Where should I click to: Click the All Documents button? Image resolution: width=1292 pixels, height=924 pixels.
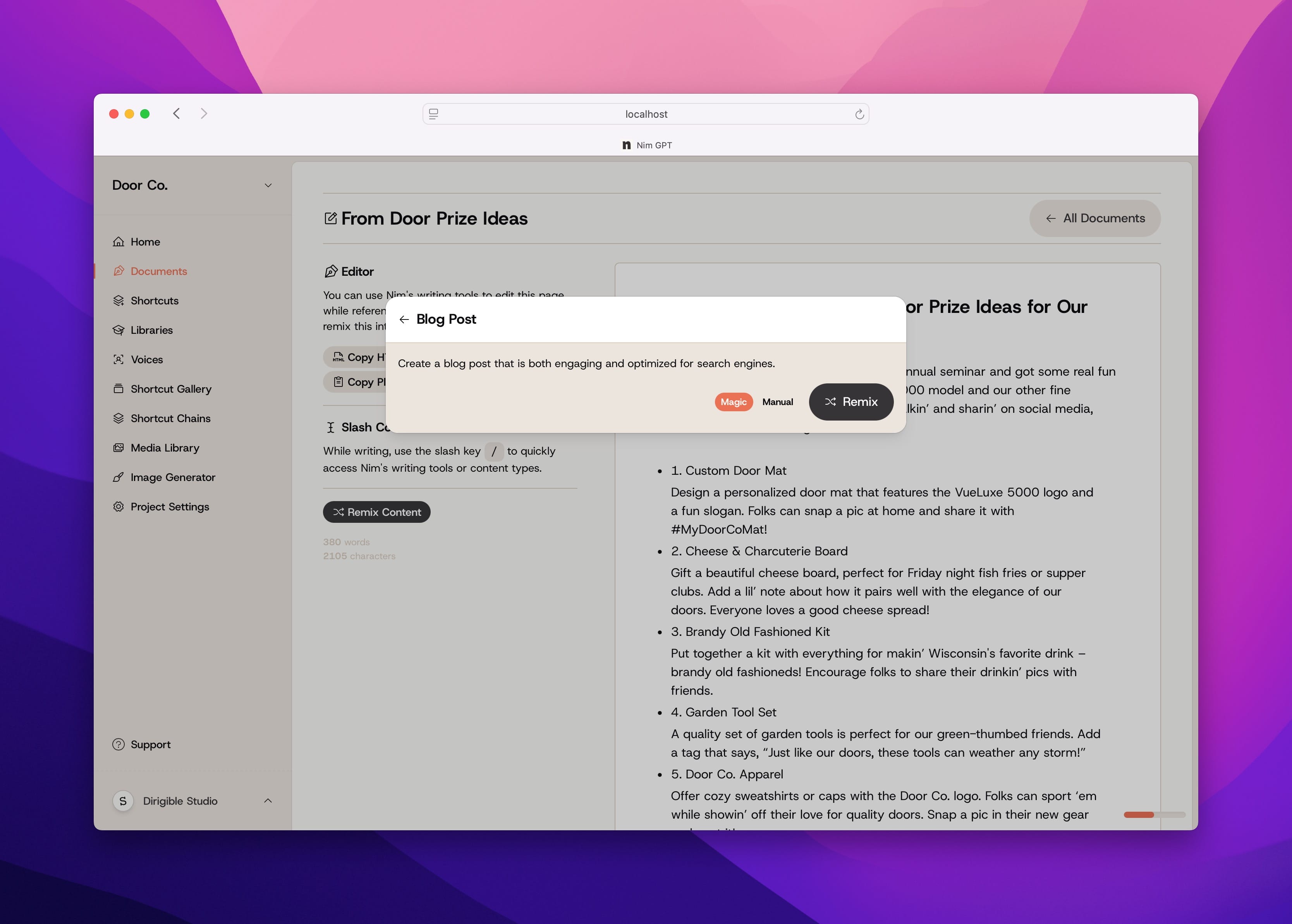(1094, 218)
